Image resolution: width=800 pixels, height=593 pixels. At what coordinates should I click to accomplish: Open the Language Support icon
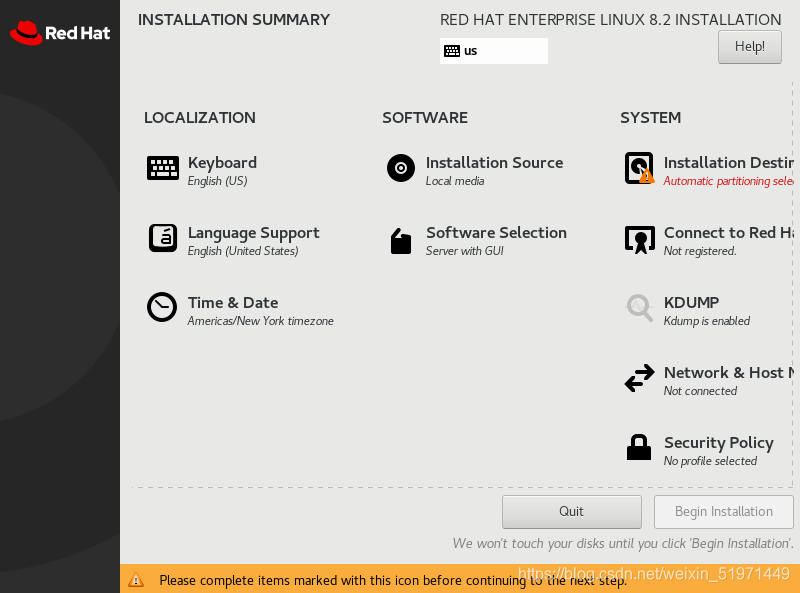[x=163, y=238]
